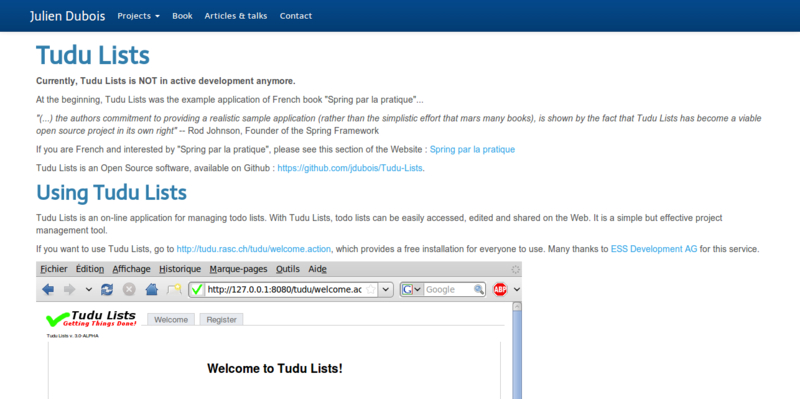
Task: Visit the tudu.rasc.ch welcome.action link
Action: tap(254, 249)
